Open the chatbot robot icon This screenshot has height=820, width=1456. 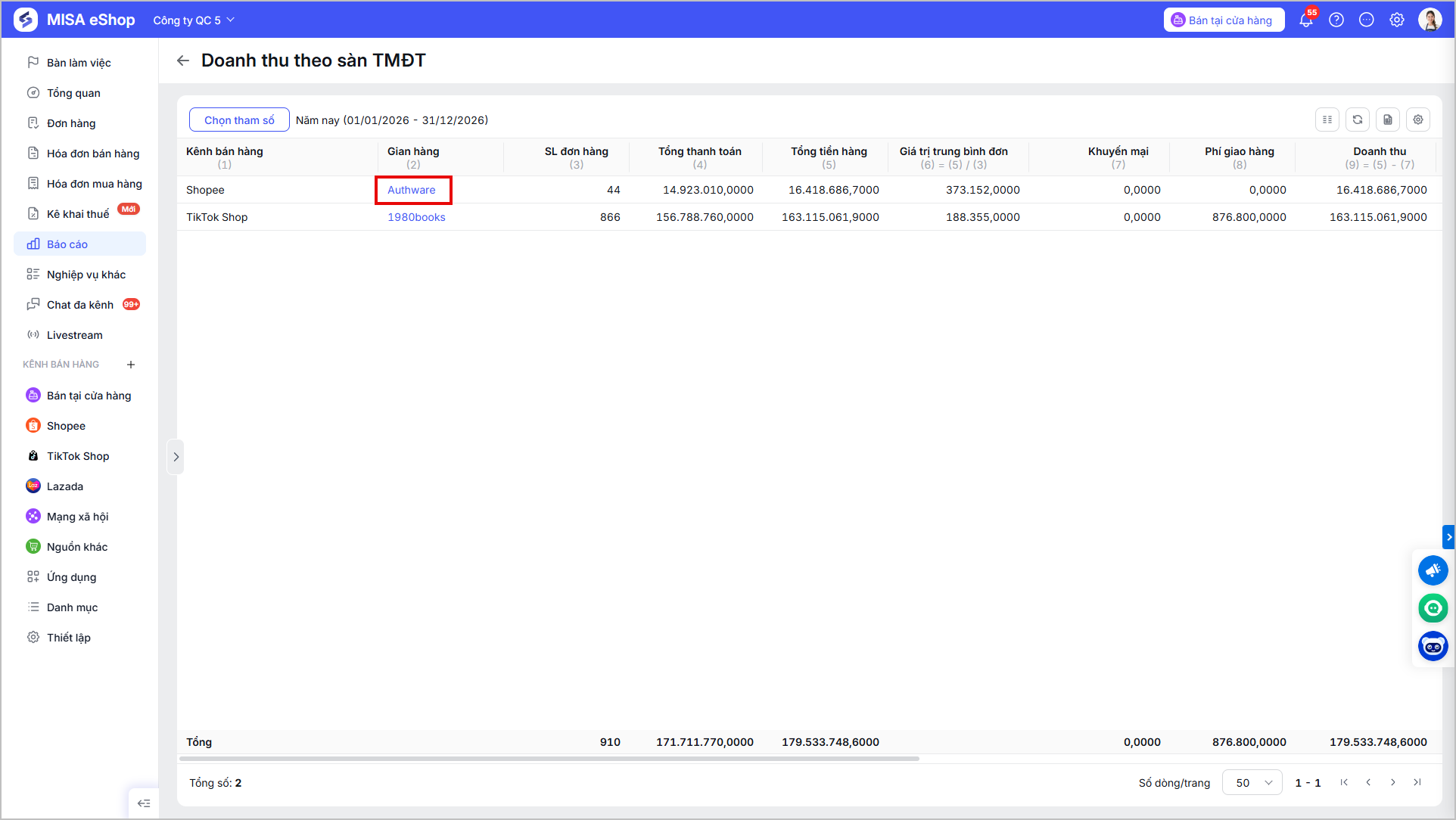[x=1433, y=646]
